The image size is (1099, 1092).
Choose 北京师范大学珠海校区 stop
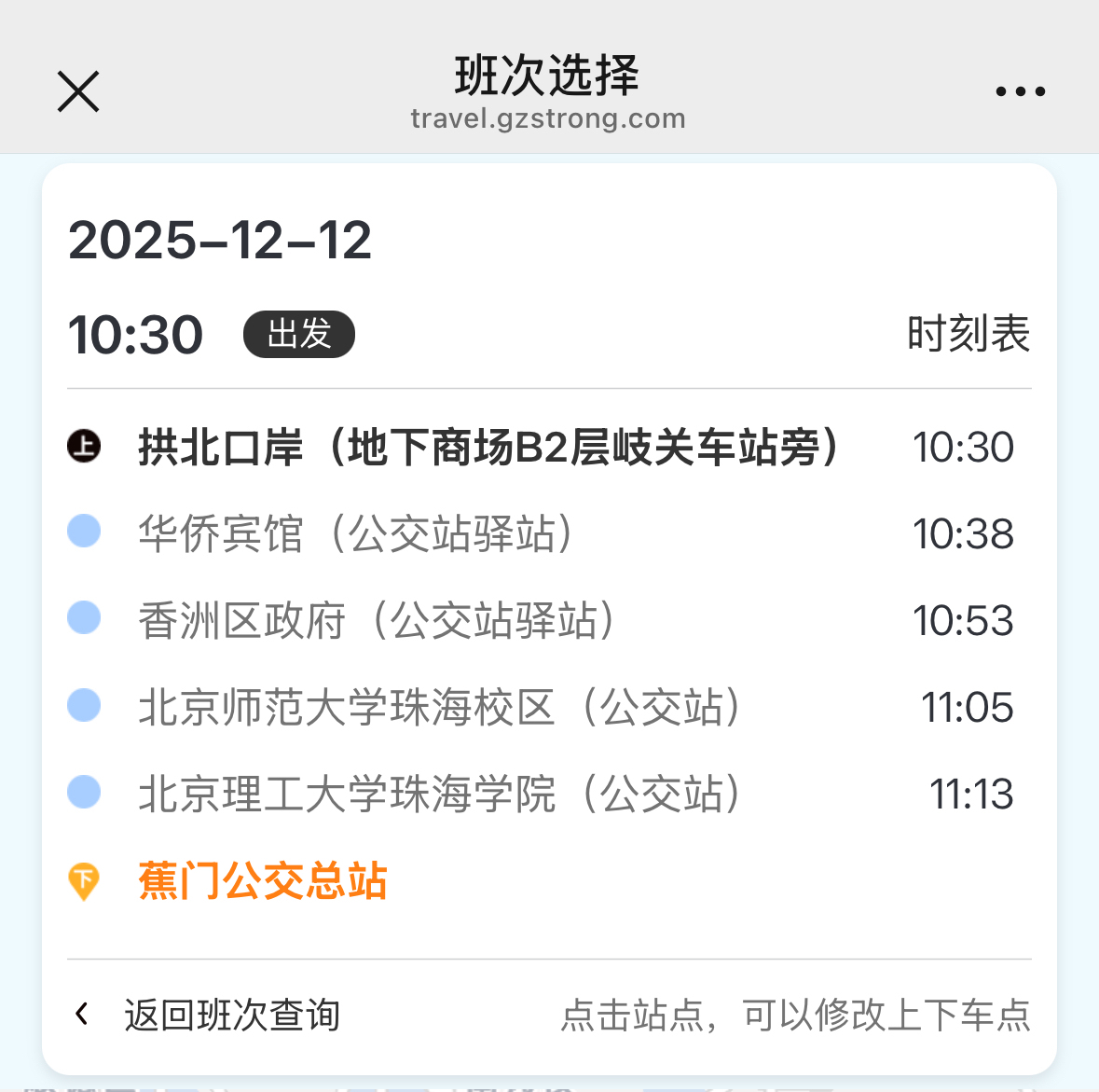pos(440,708)
